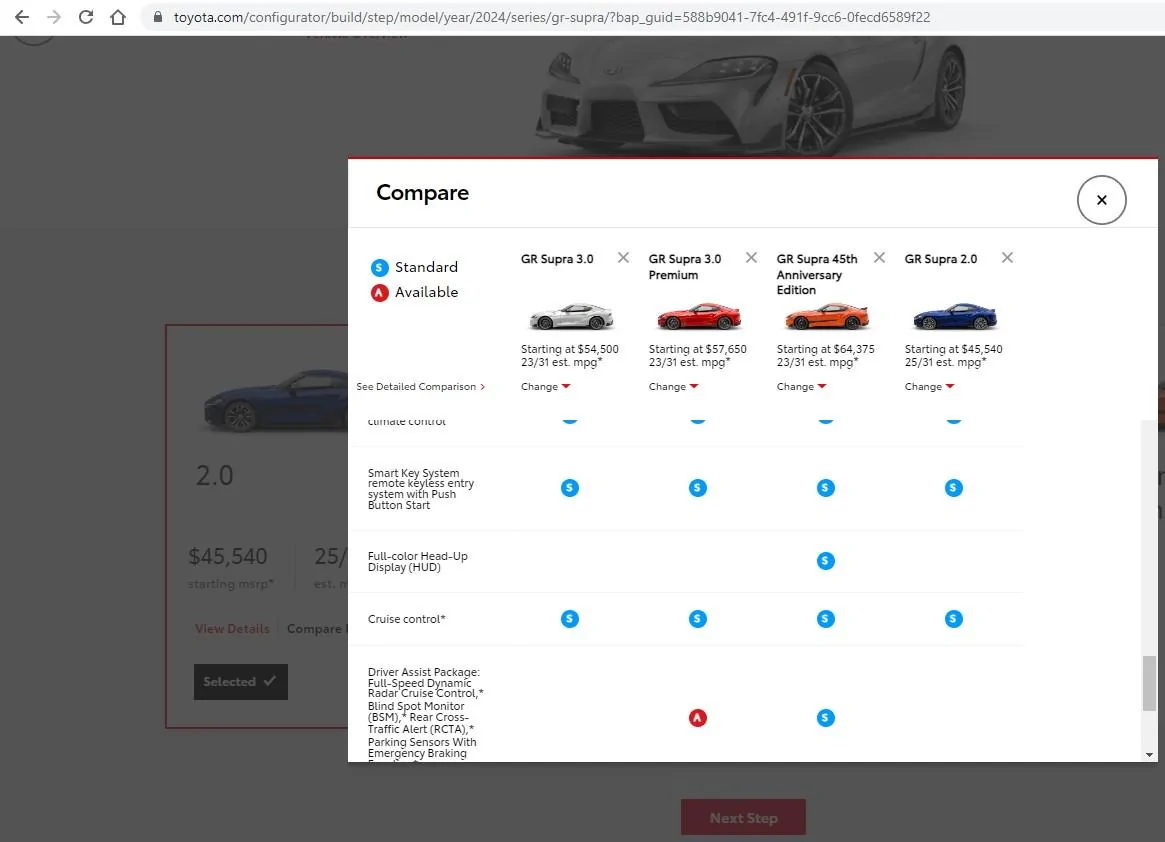Click the GR Supra 3.0 Premium heading
The height and width of the screenshot is (842, 1165).
point(685,267)
